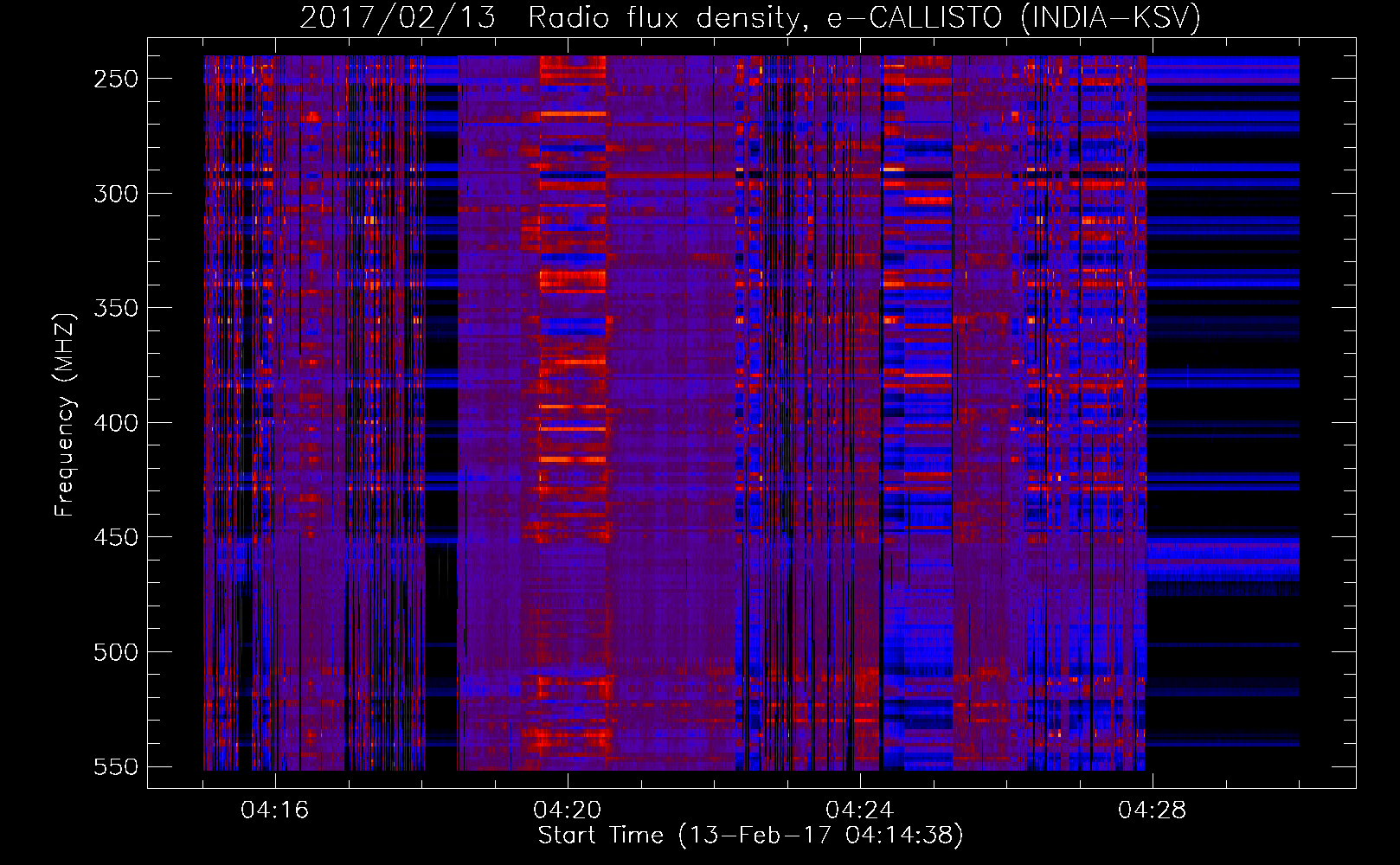The height and width of the screenshot is (865, 1400).
Task: Click the 550 frequency tick label
Action: (x=116, y=767)
